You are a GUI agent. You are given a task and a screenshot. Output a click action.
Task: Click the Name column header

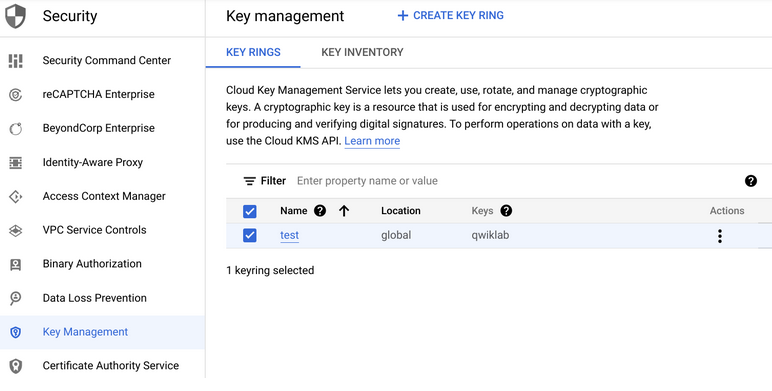[294, 211]
